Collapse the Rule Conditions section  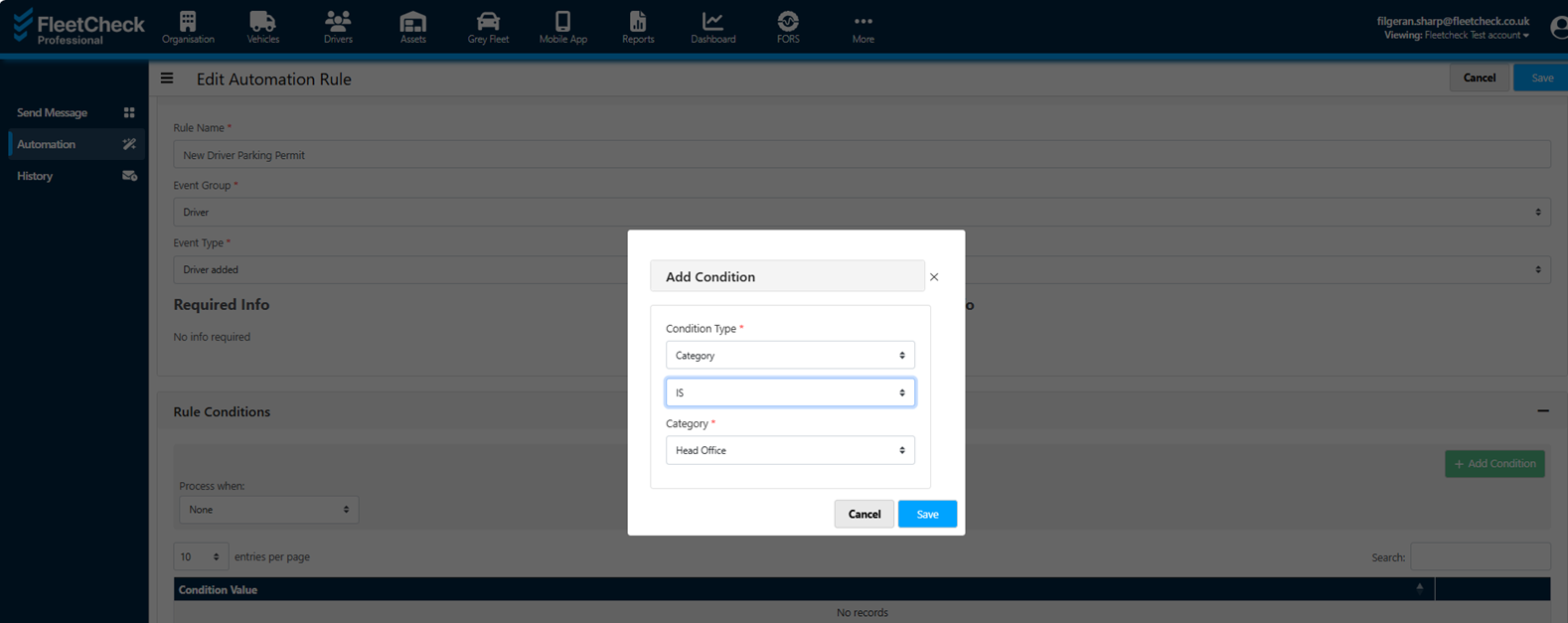coord(1542,411)
